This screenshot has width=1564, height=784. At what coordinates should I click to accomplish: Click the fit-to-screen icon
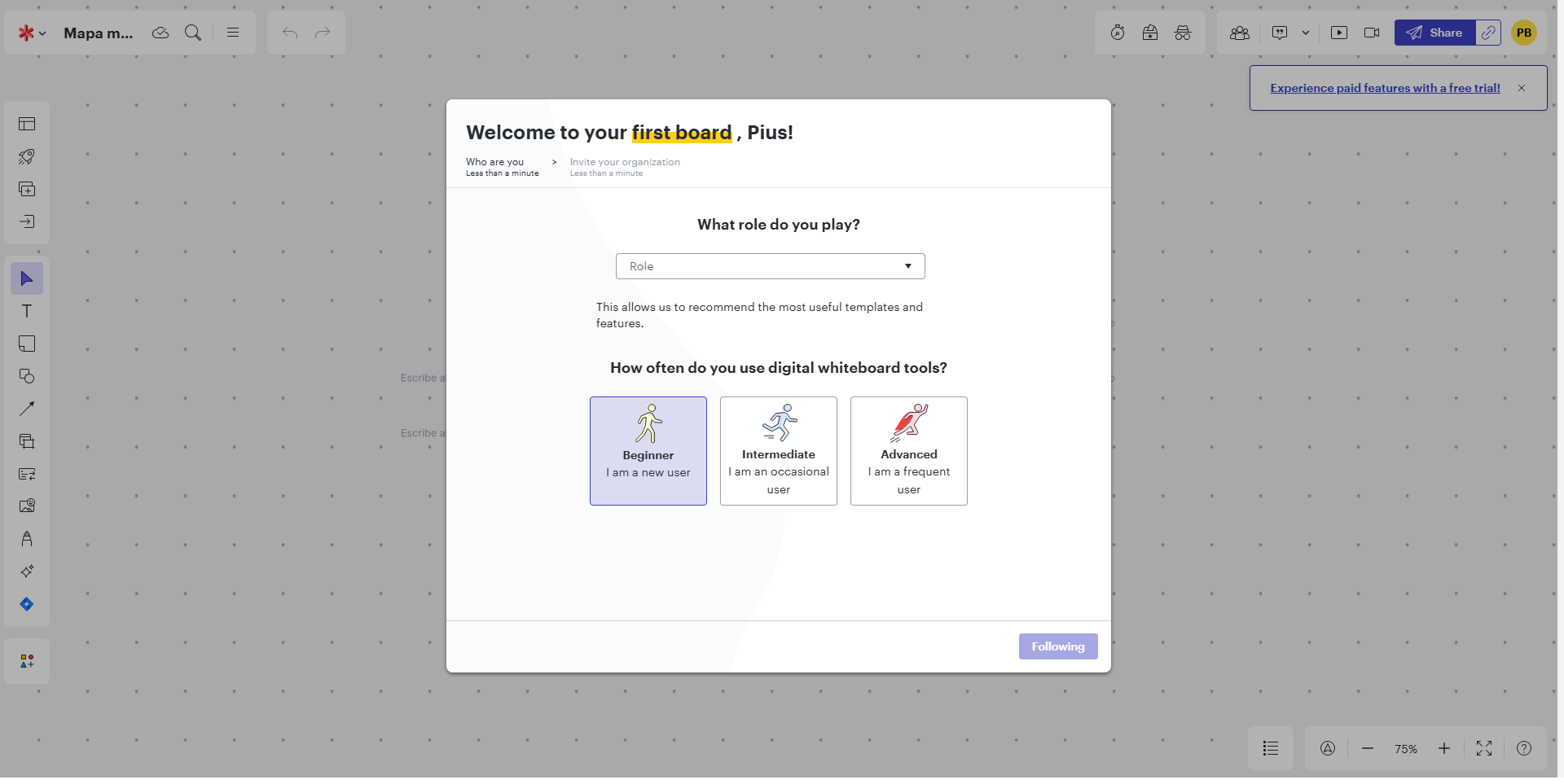pos(1484,748)
